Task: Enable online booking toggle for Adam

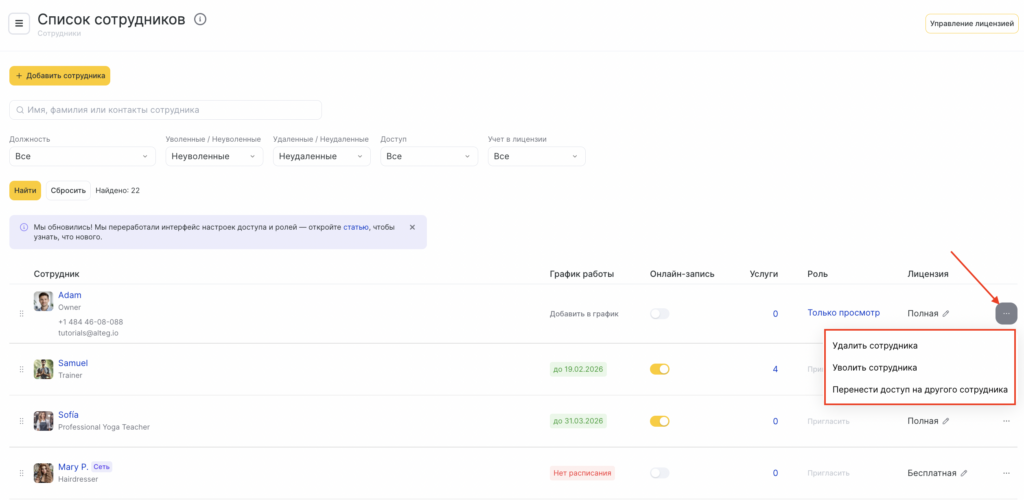Action: point(659,313)
